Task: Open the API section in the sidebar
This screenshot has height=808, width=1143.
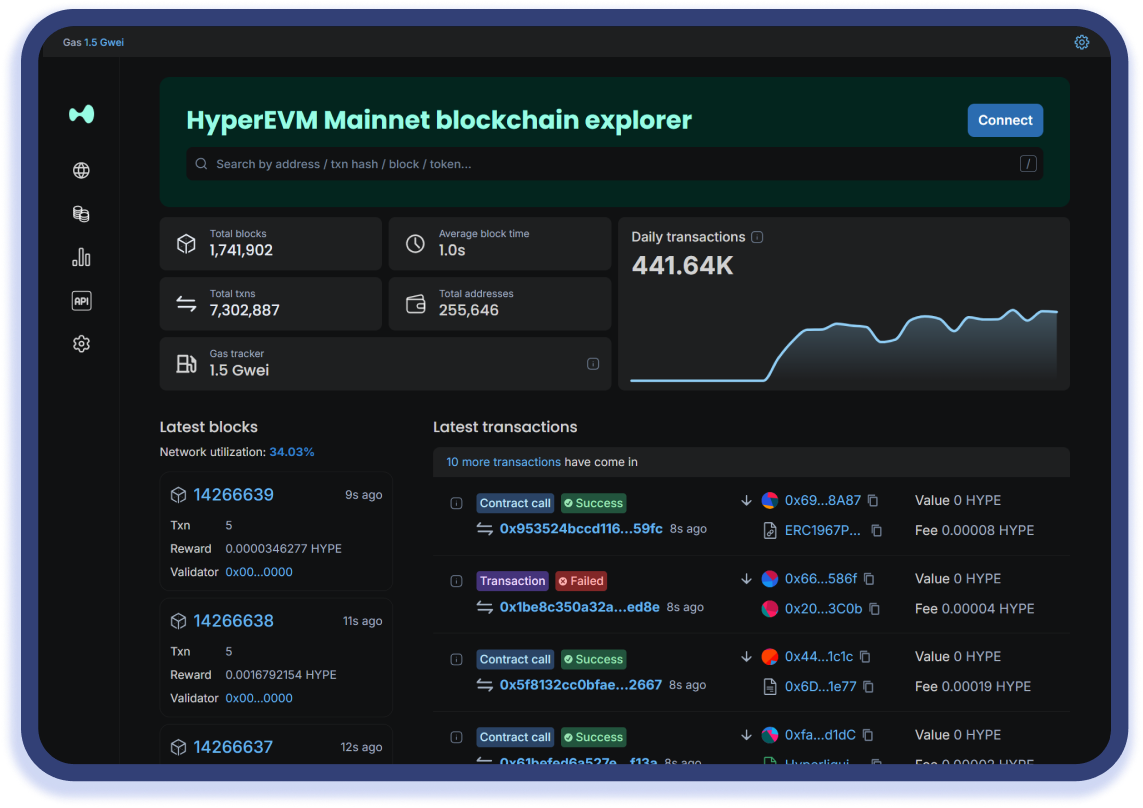Action: tap(81, 301)
